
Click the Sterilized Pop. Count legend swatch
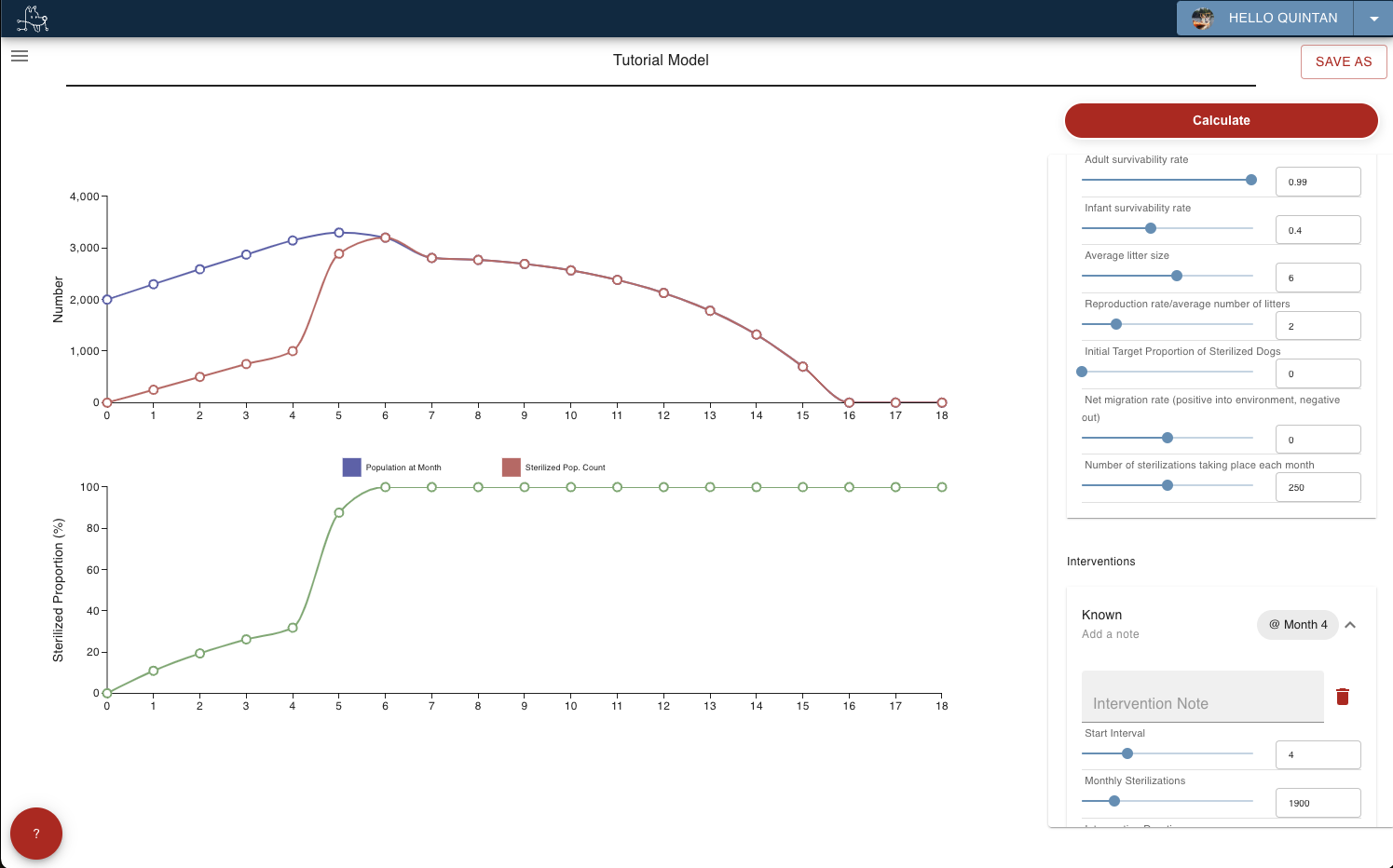click(511, 468)
